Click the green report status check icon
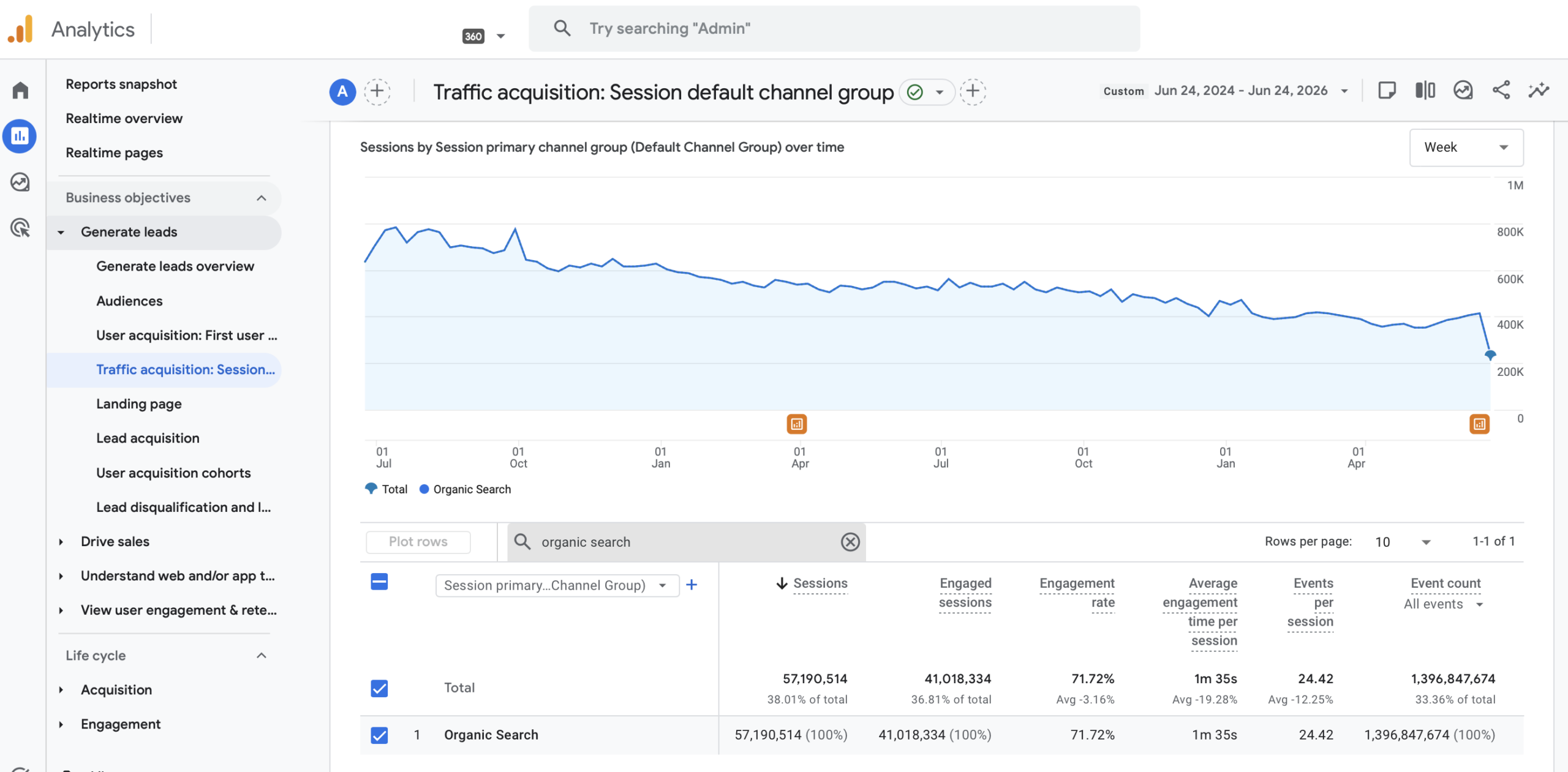 click(x=915, y=92)
